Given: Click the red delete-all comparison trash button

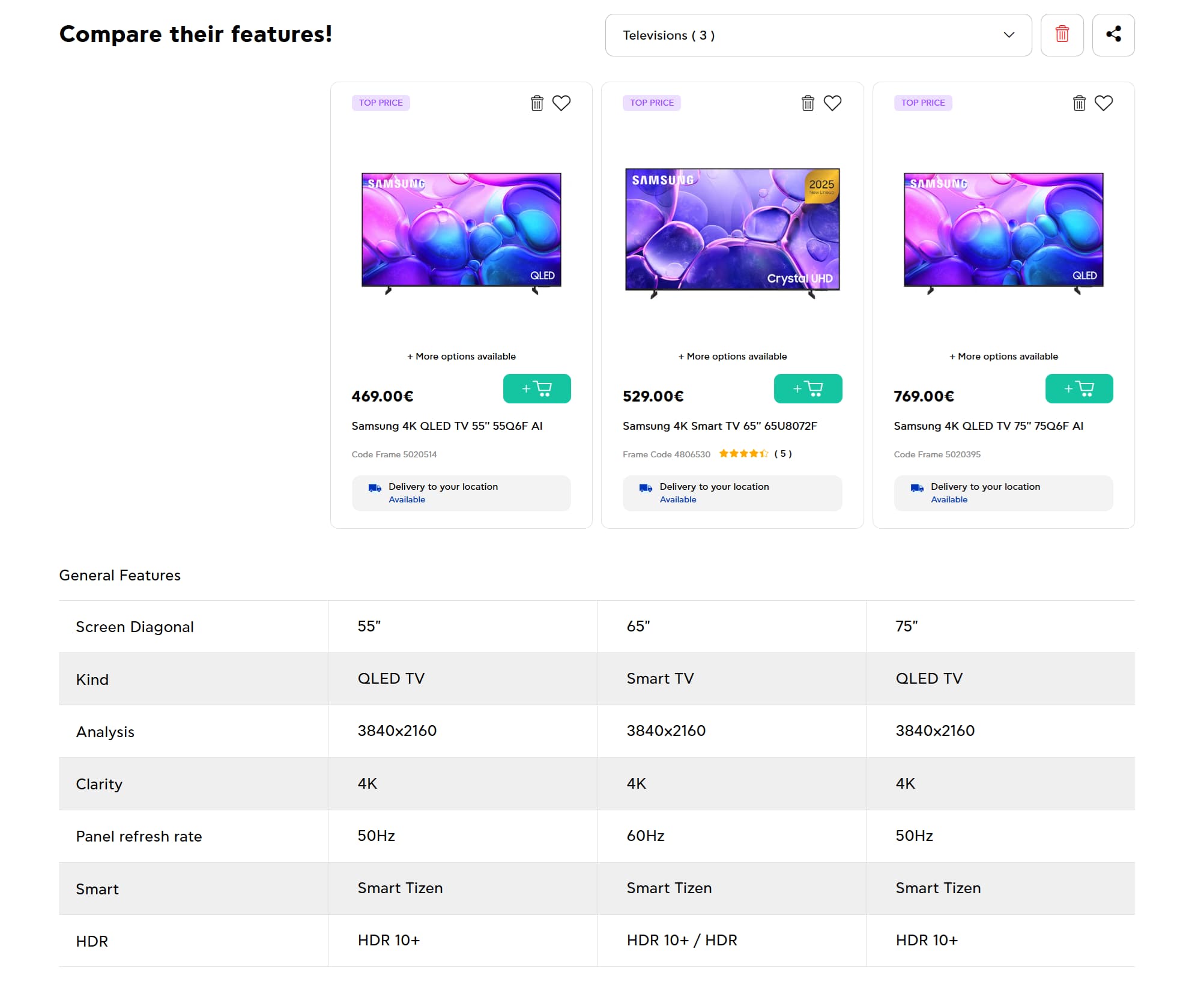Looking at the screenshot, I should (x=1062, y=35).
